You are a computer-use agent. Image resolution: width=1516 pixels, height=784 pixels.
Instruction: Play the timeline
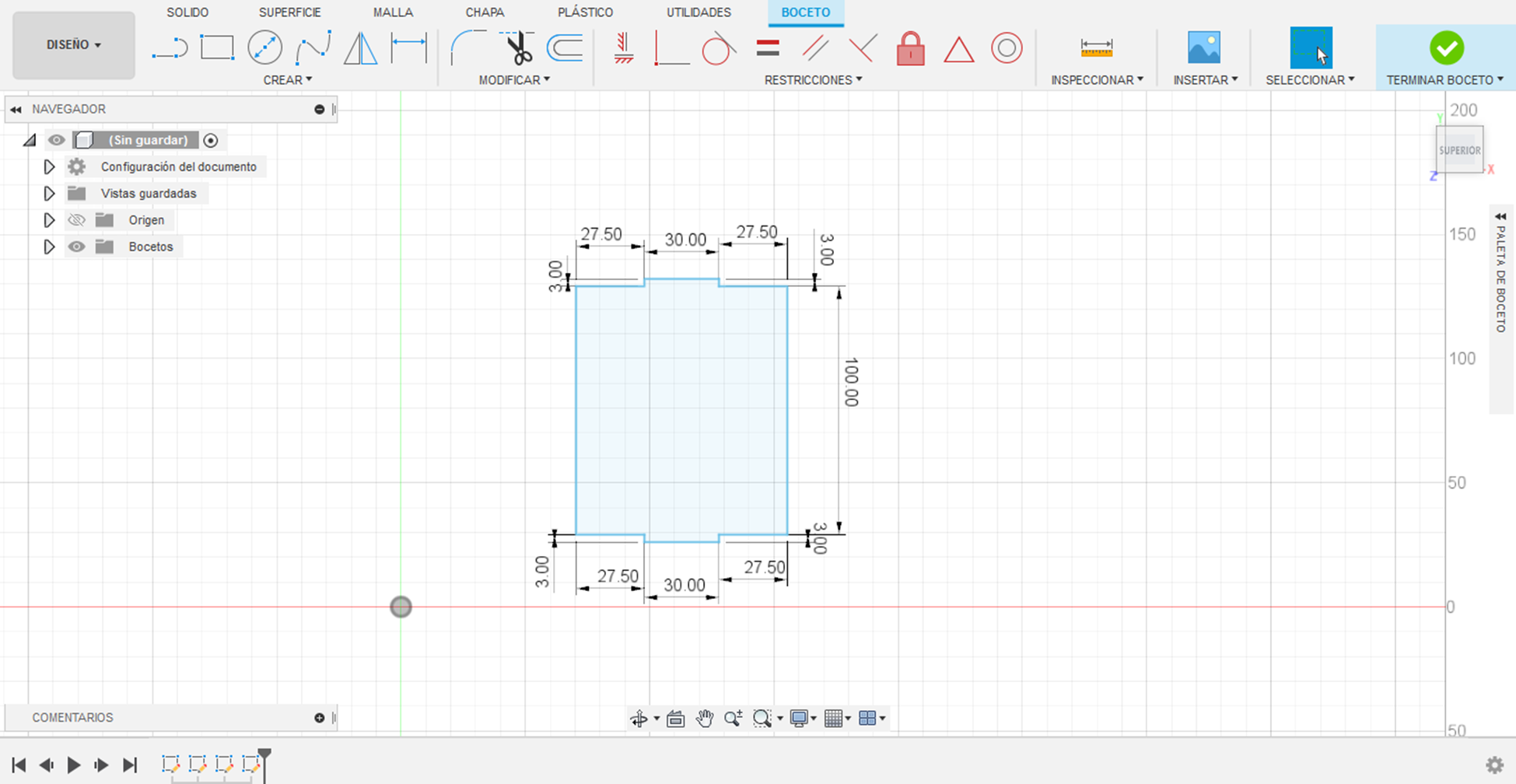(74, 765)
